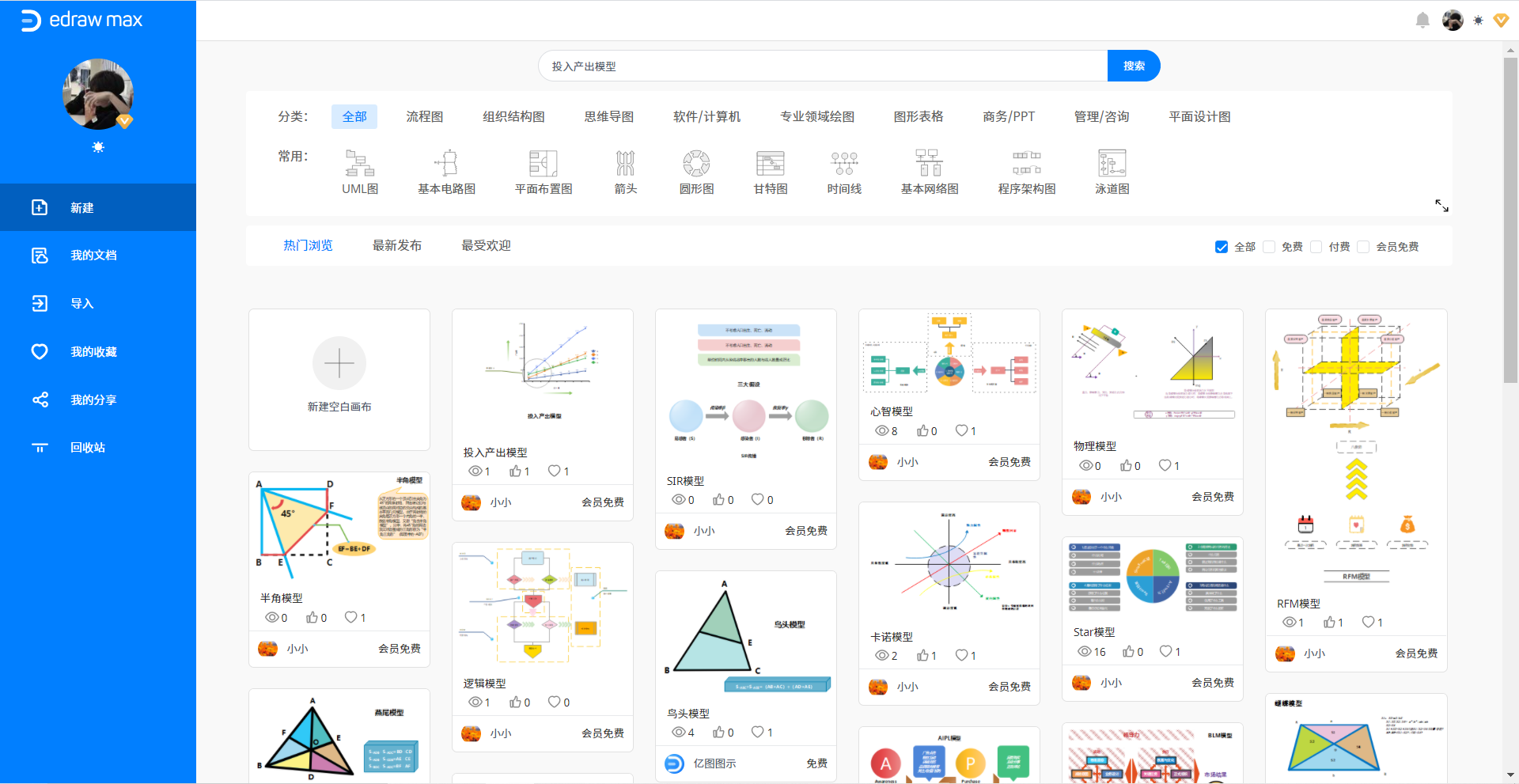Like the 卡诺模型 card with thumbs-up
The height and width of the screenshot is (784, 1519).
pyautogui.click(x=922, y=656)
